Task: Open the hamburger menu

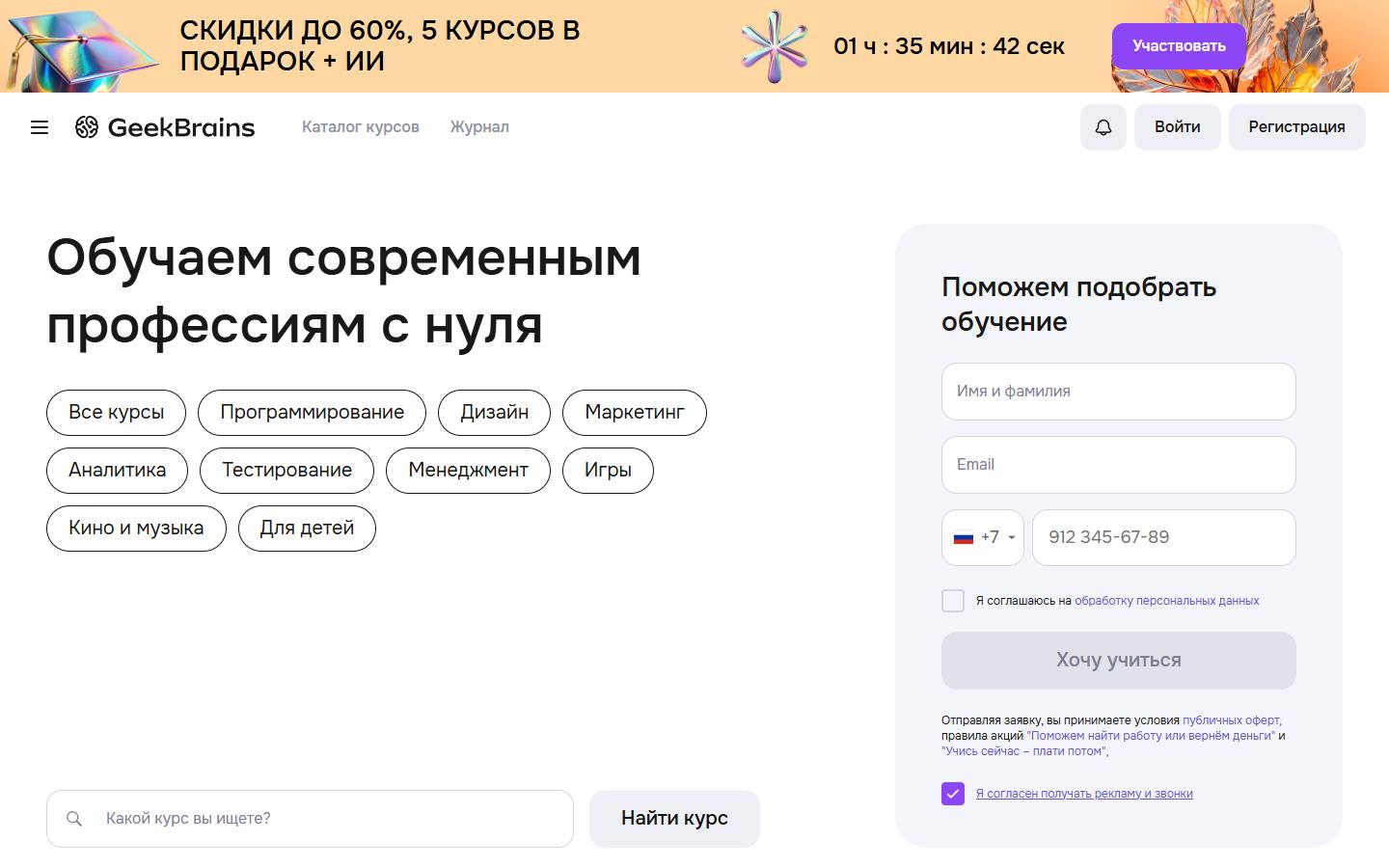Action: click(x=40, y=127)
